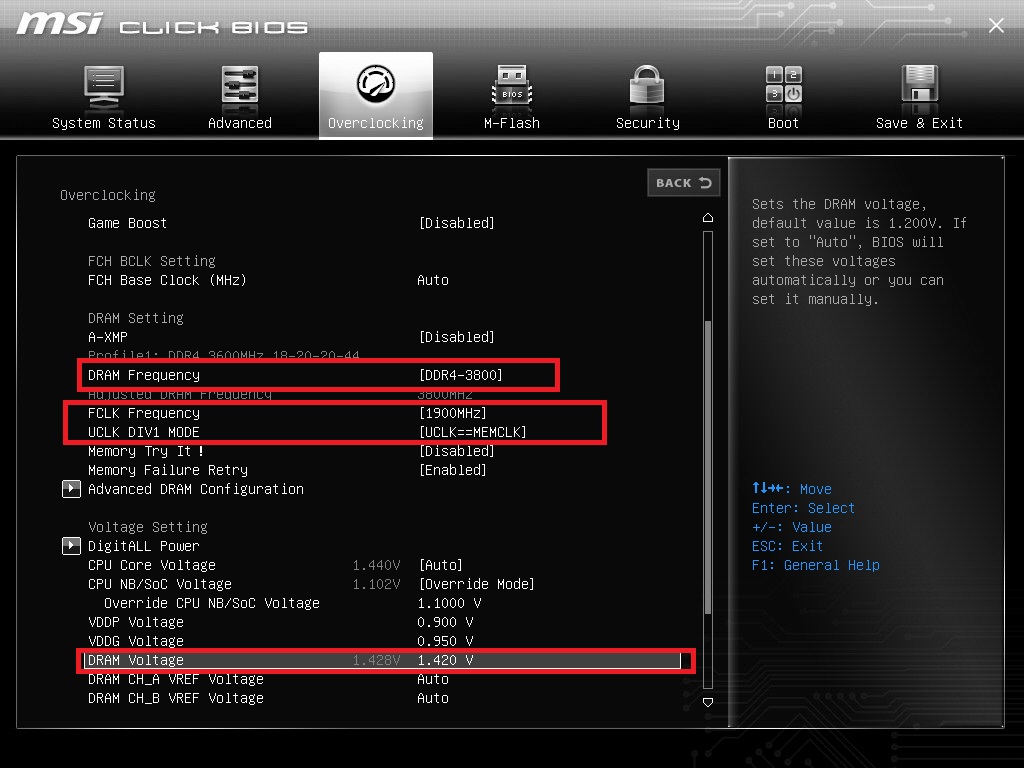Change FCH Base Clock Auto value
Viewport: 1024px width, 768px height.
(x=433, y=280)
